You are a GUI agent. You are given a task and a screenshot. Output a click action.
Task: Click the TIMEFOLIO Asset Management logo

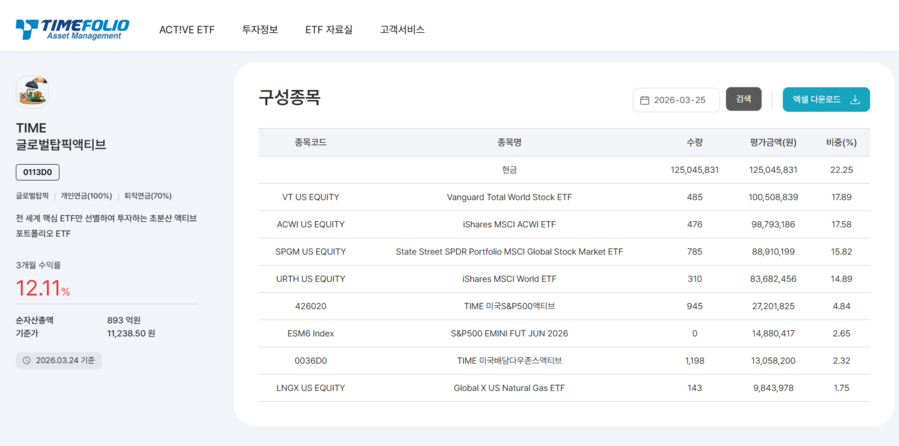point(70,29)
